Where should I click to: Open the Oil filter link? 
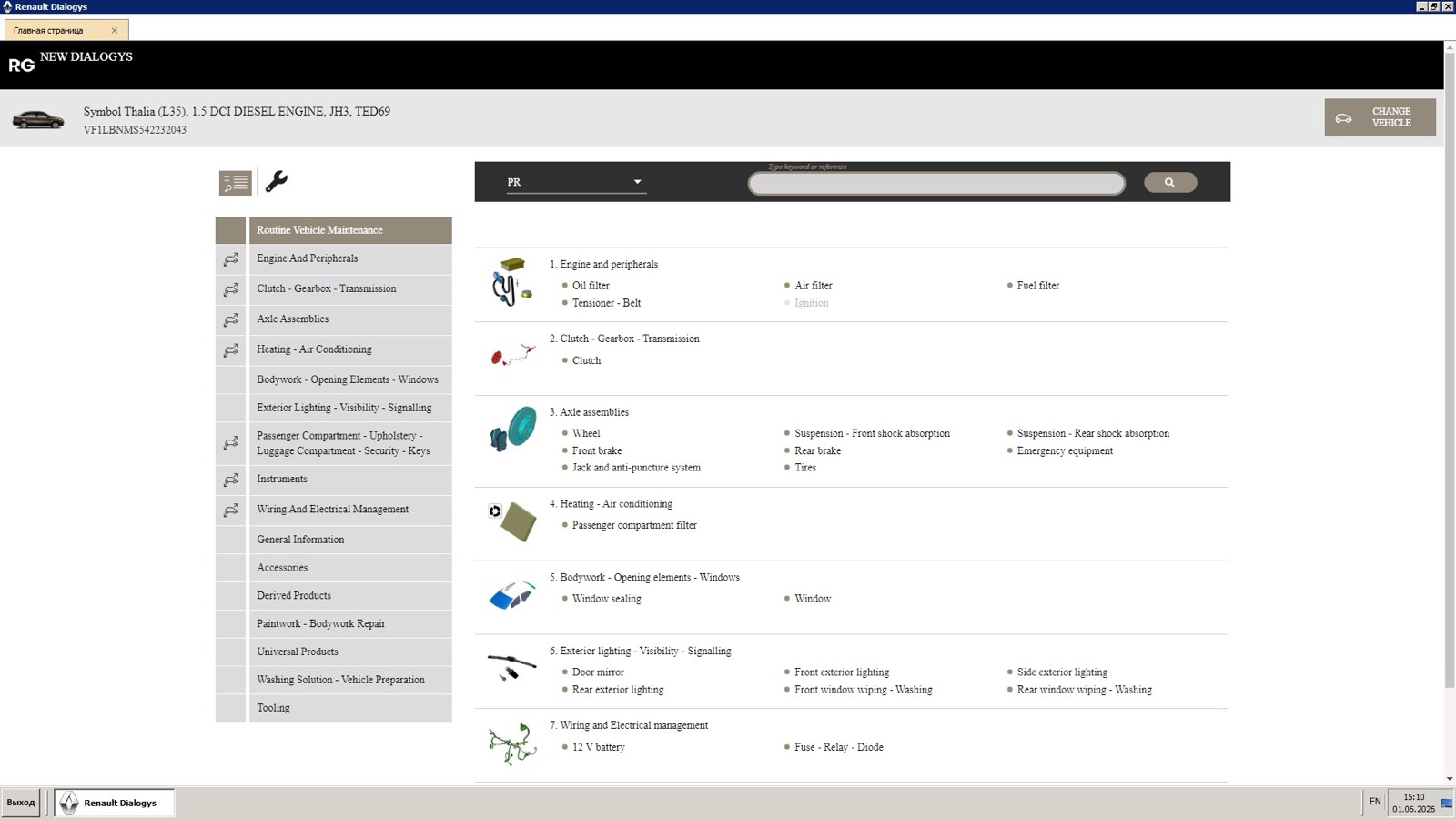click(x=591, y=286)
